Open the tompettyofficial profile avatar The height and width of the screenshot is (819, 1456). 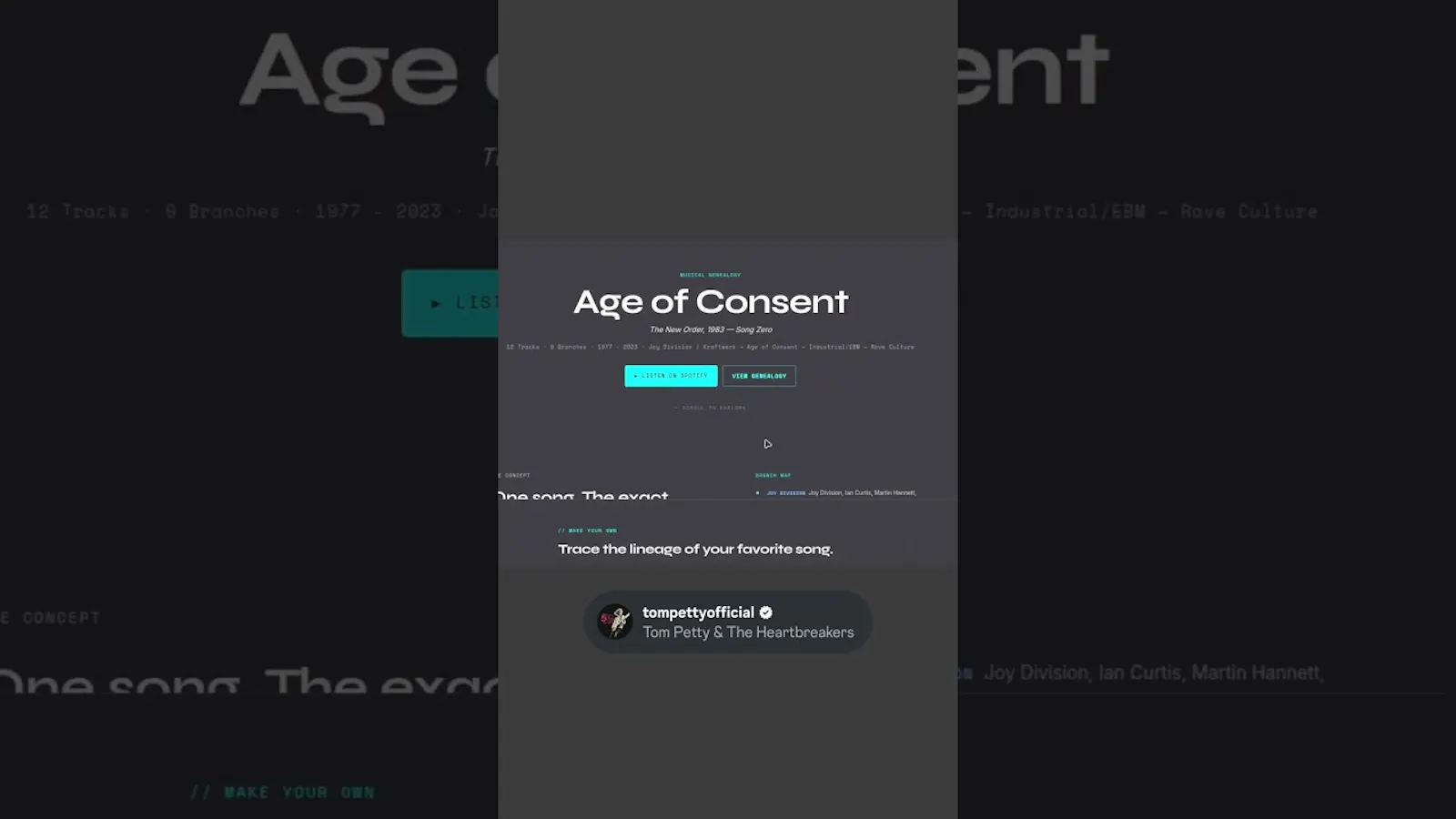pyautogui.click(x=614, y=622)
